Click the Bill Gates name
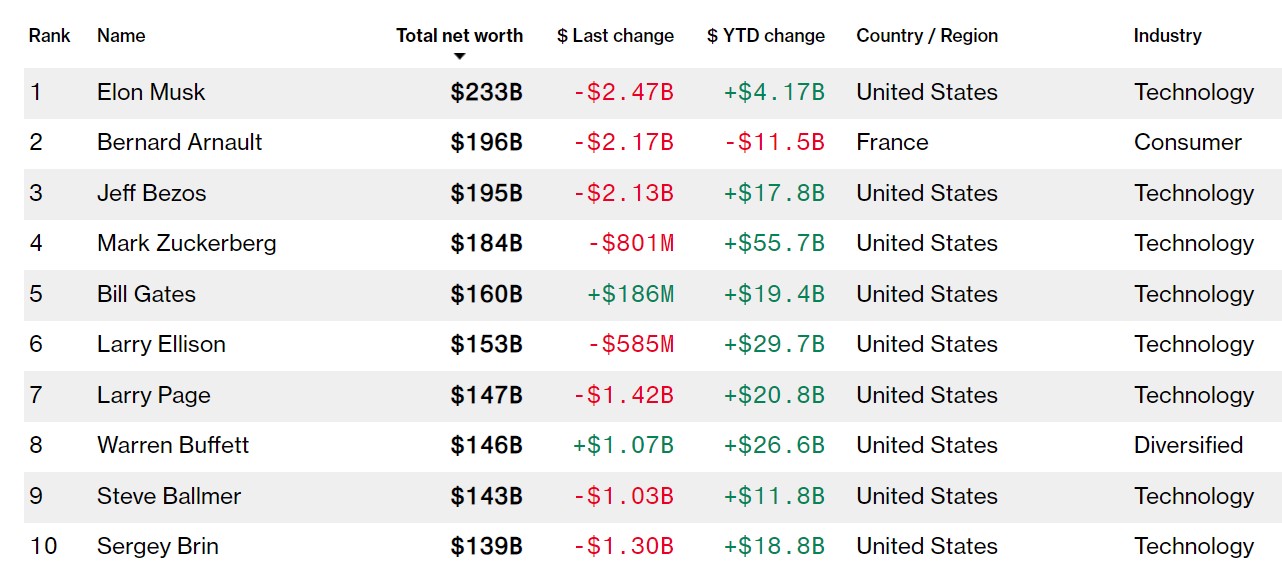This screenshot has height=563, width=1282. 146,295
